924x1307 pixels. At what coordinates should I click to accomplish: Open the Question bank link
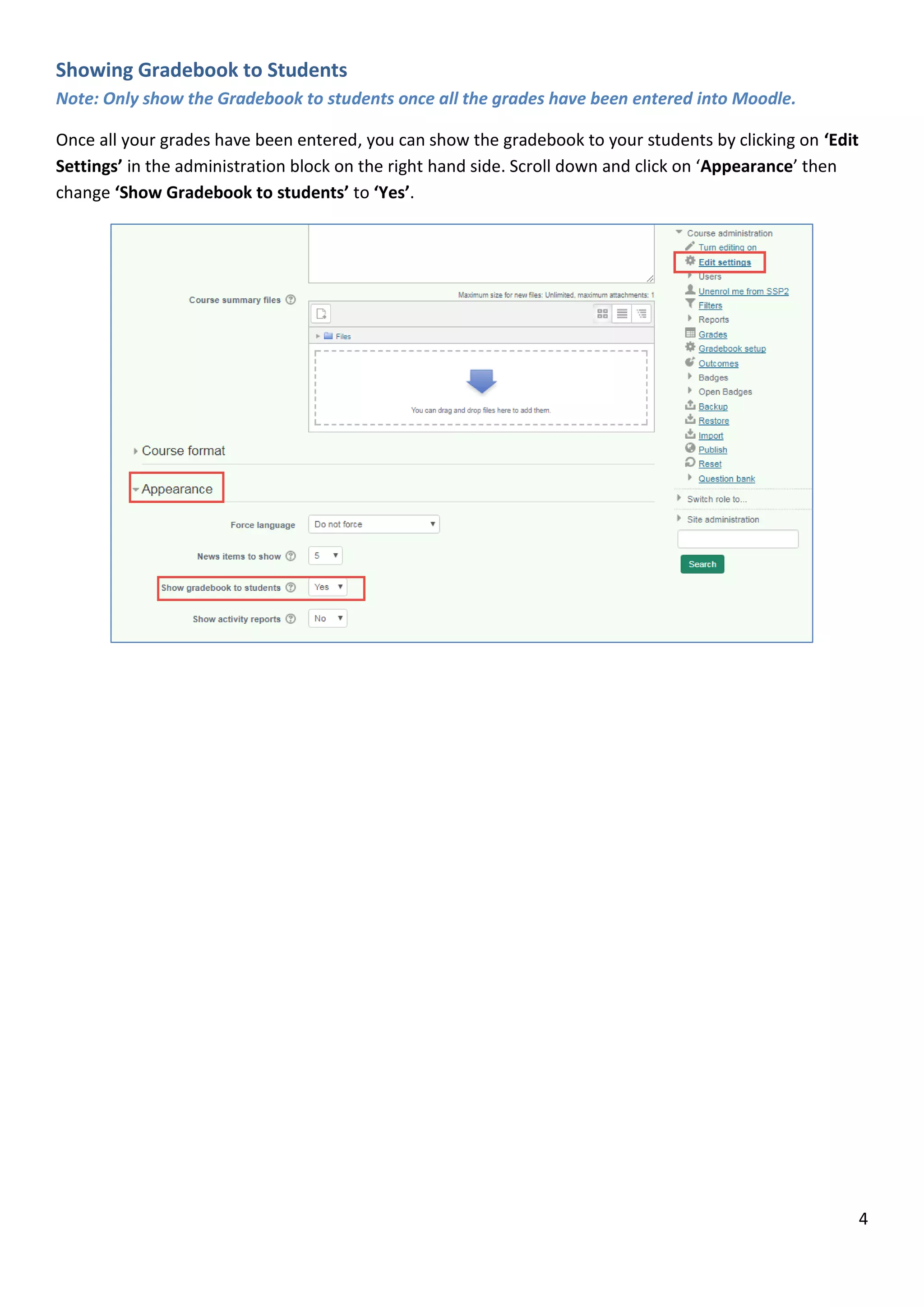click(x=727, y=479)
